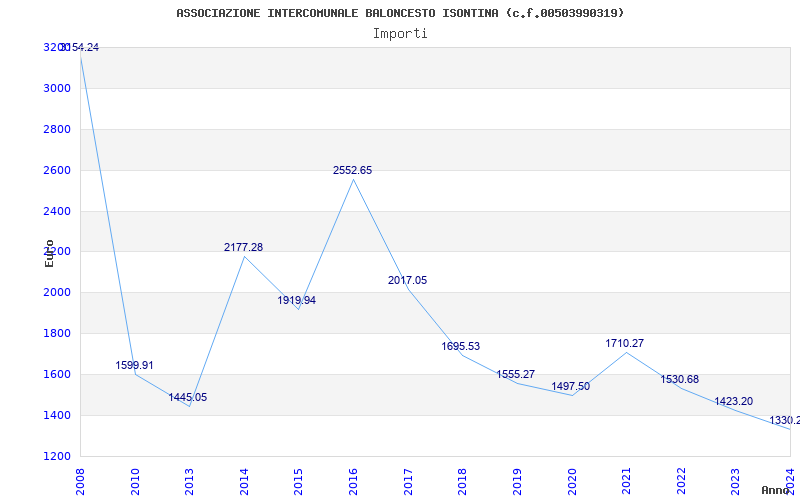Click the 'Euro' y-axis title
This screenshot has height=500, width=800.
click(x=49, y=253)
